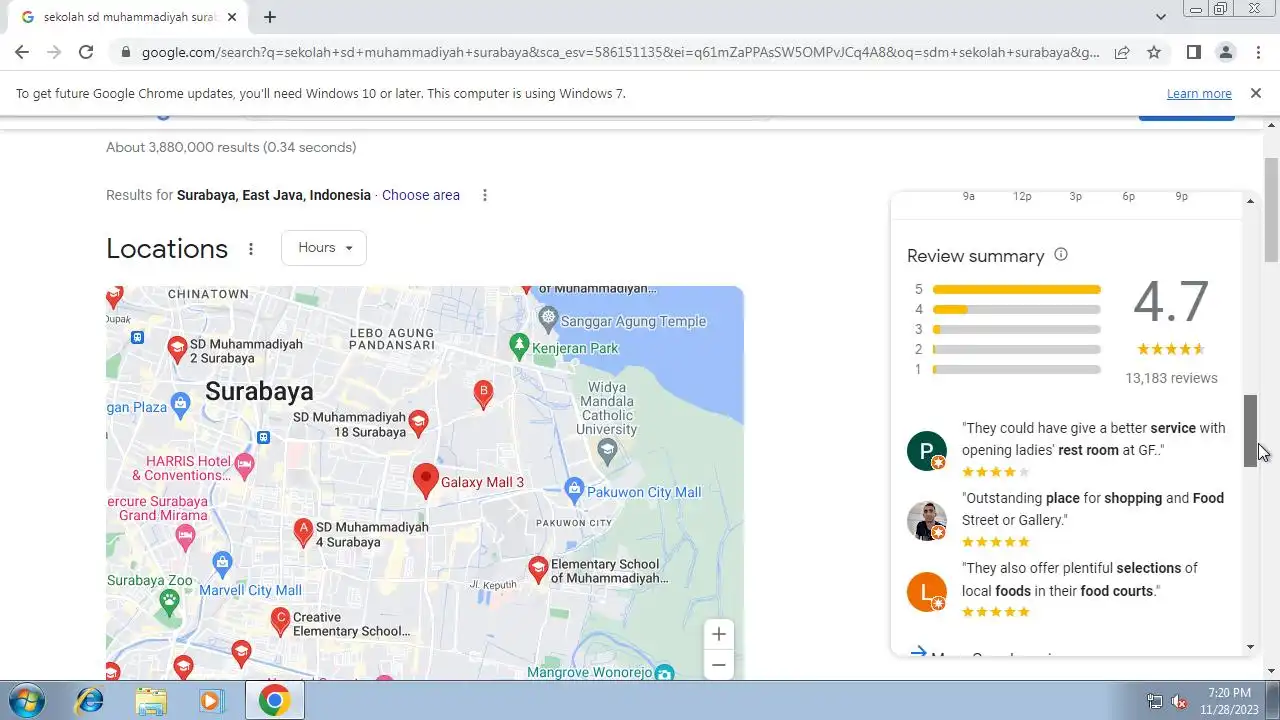Bookmark this page with the star icon
This screenshot has height=720, width=1280.
point(1154,52)
